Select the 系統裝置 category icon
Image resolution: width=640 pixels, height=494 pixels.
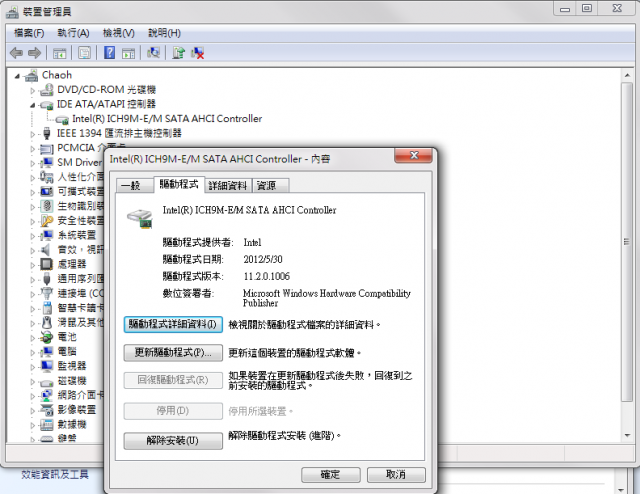point(47,235)
